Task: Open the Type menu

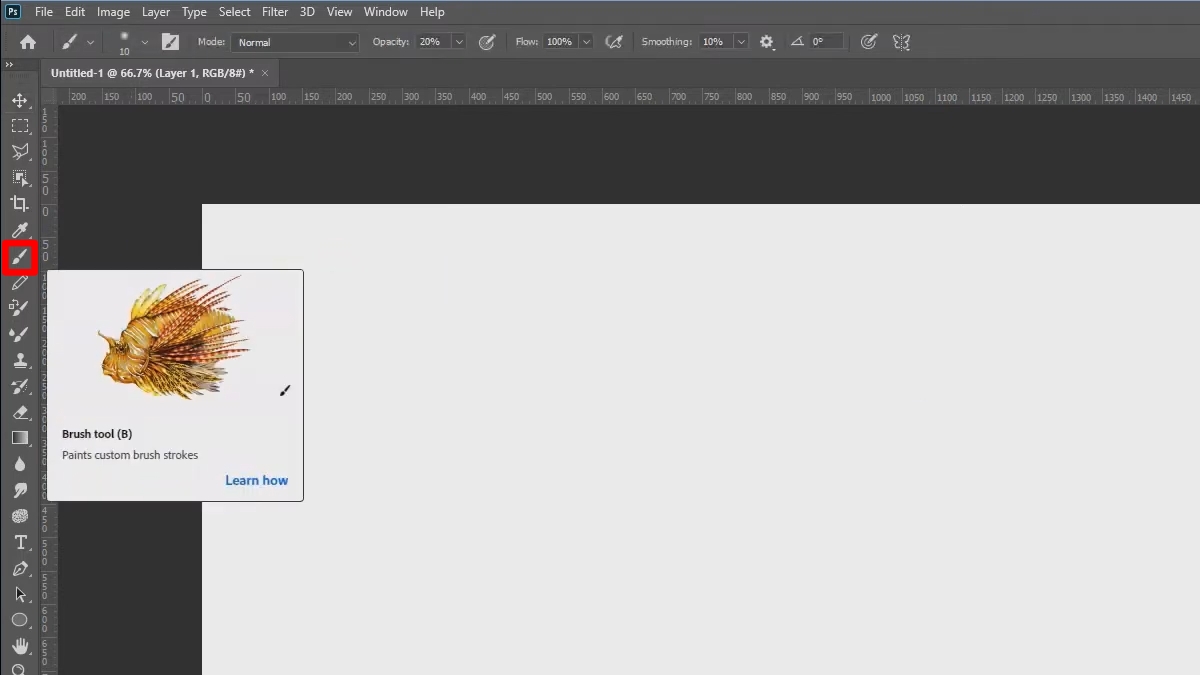Action: click(194, 12)
